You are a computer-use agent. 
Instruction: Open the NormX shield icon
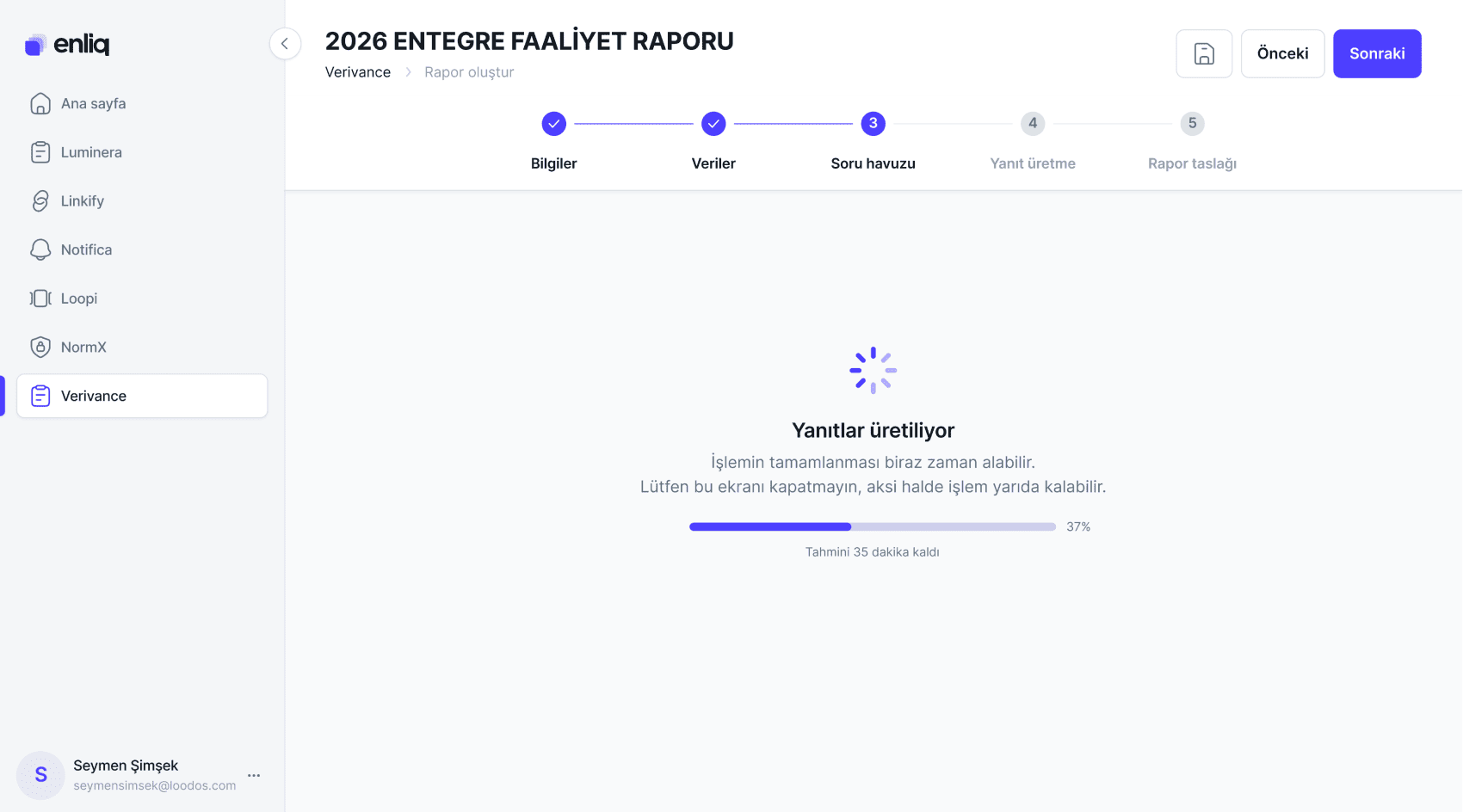40,348
